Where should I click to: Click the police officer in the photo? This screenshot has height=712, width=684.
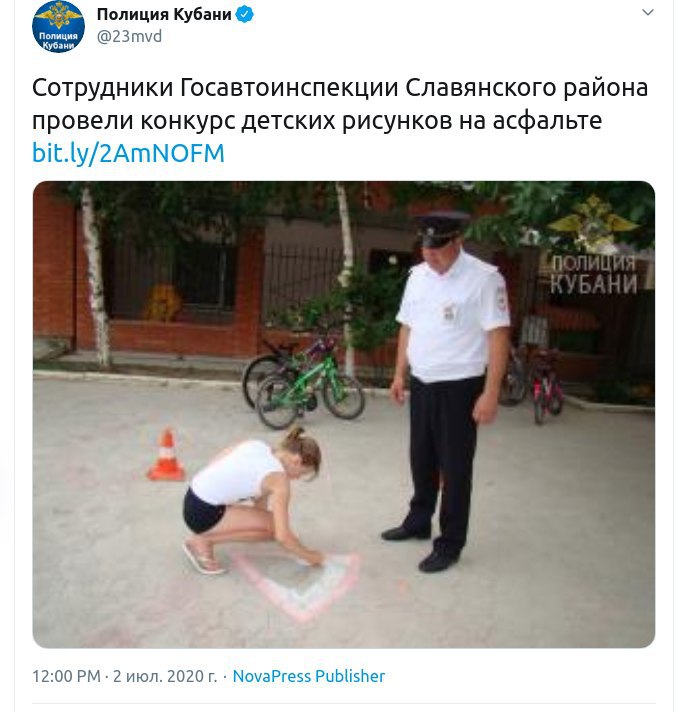[447, 391]
